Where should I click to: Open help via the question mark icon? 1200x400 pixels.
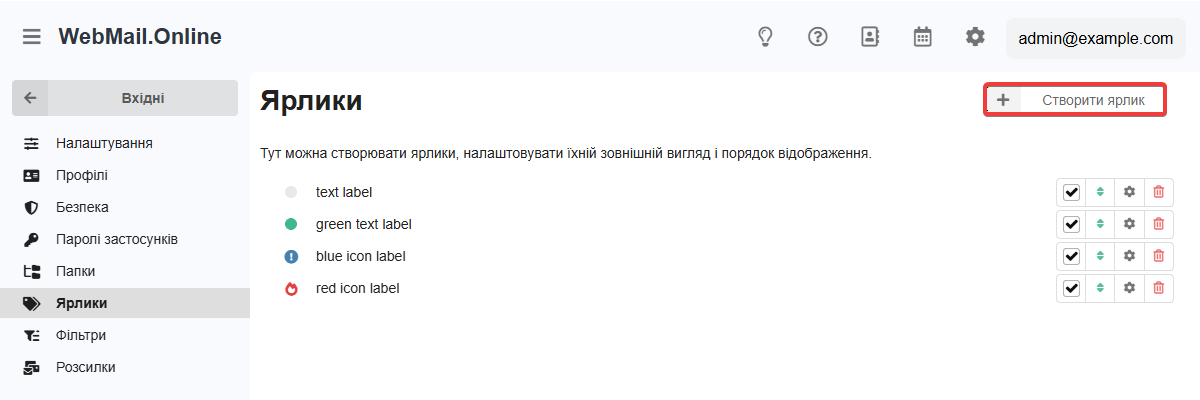pos(818,37)
